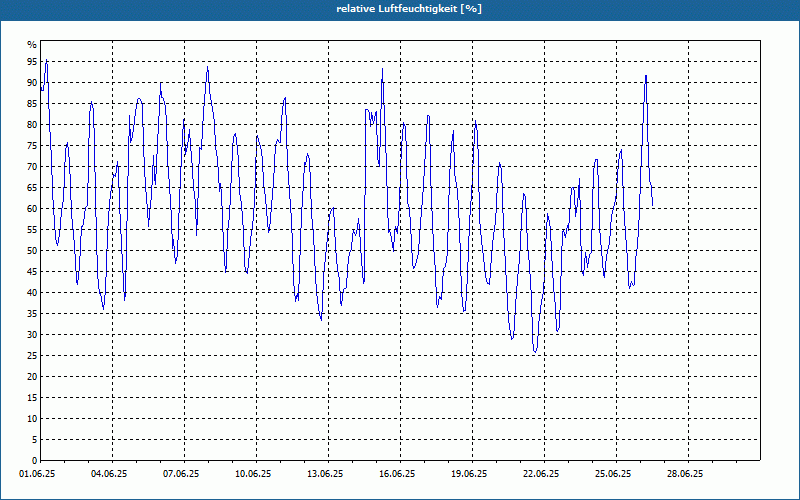Select the x-axis date label 07.06.25

point(181,474)
